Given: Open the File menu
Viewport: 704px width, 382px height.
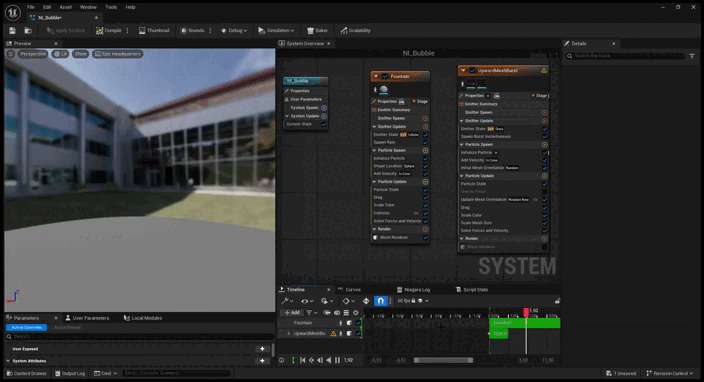Looking at the screenshot, I should pos(31,7).
